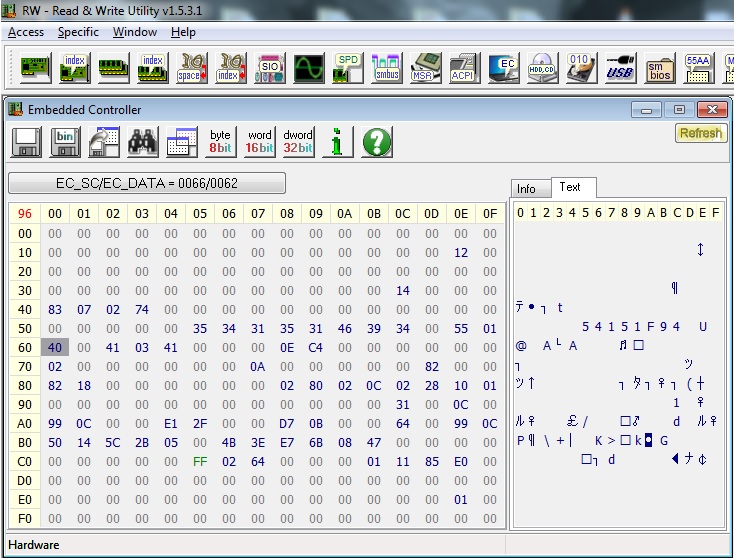This screenshot has width=734, height=558.
Task: Open the IO space tool
Action: [x=191, y=68]
